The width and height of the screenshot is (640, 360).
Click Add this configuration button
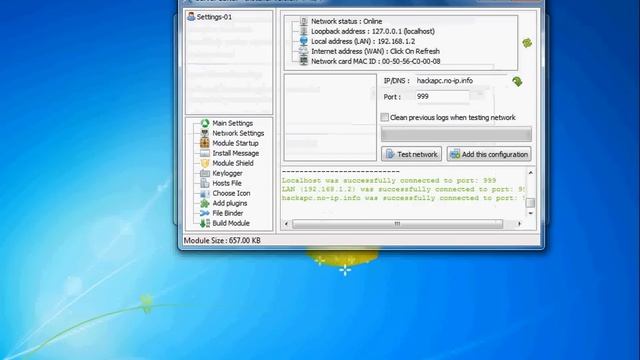489,154
